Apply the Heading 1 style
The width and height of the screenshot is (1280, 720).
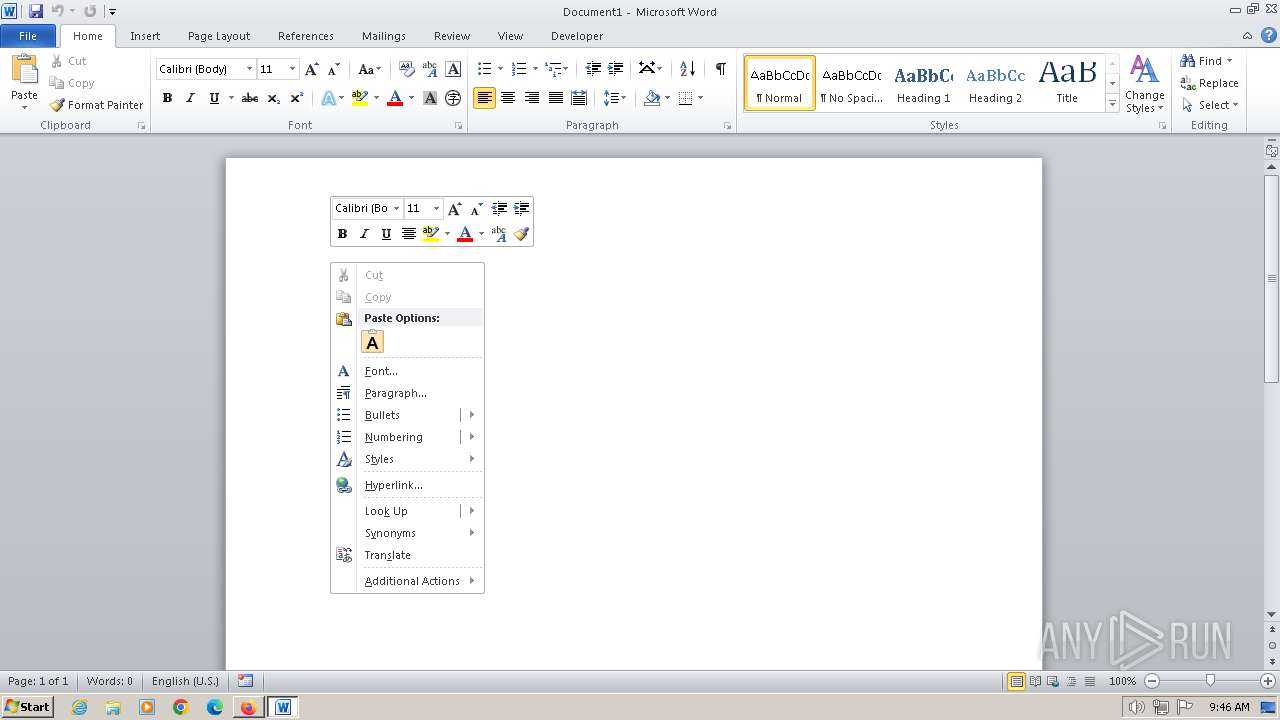tap(923, 83)
